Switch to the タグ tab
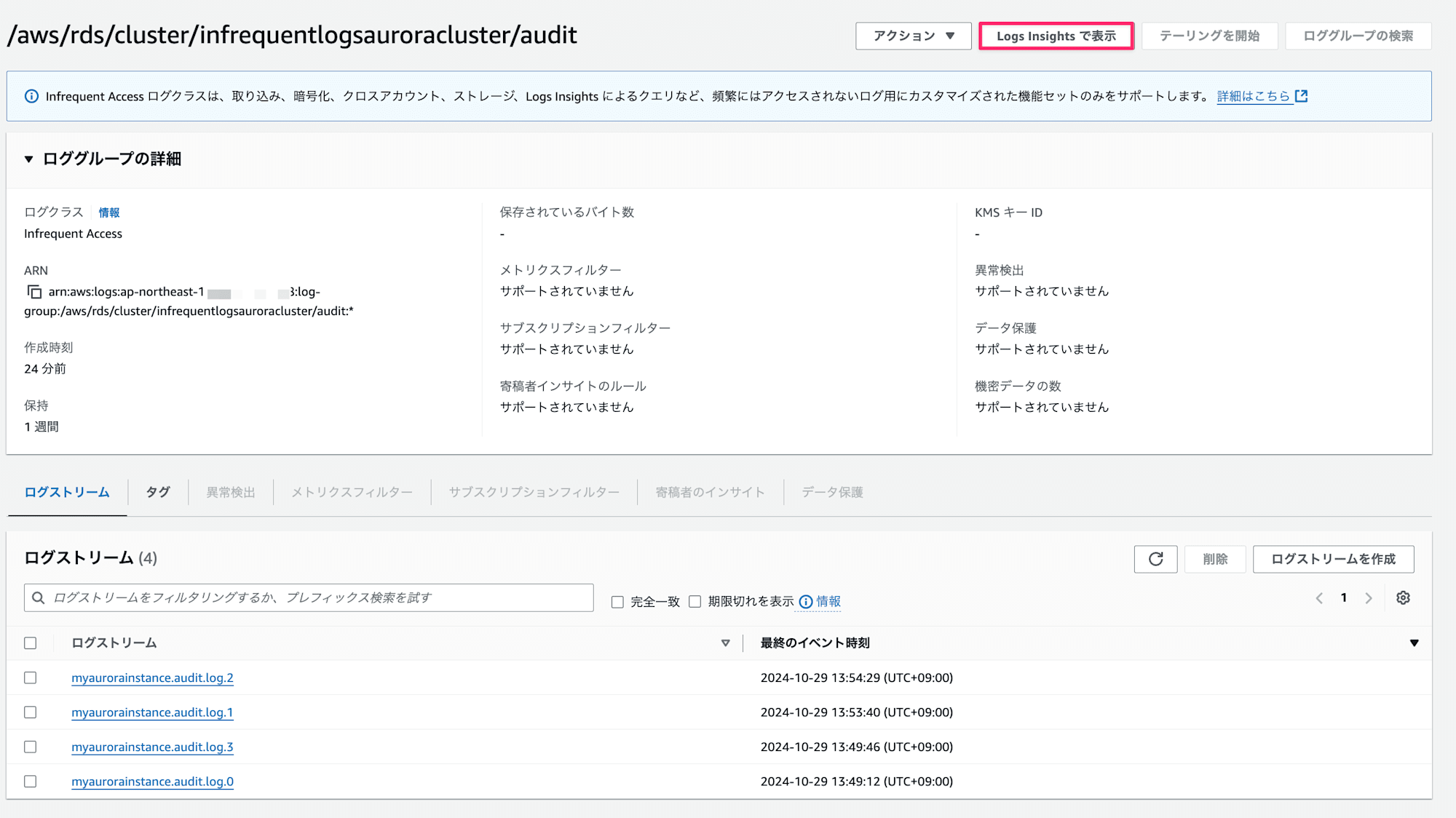1456x818 pixels. [x=157, y=492]
